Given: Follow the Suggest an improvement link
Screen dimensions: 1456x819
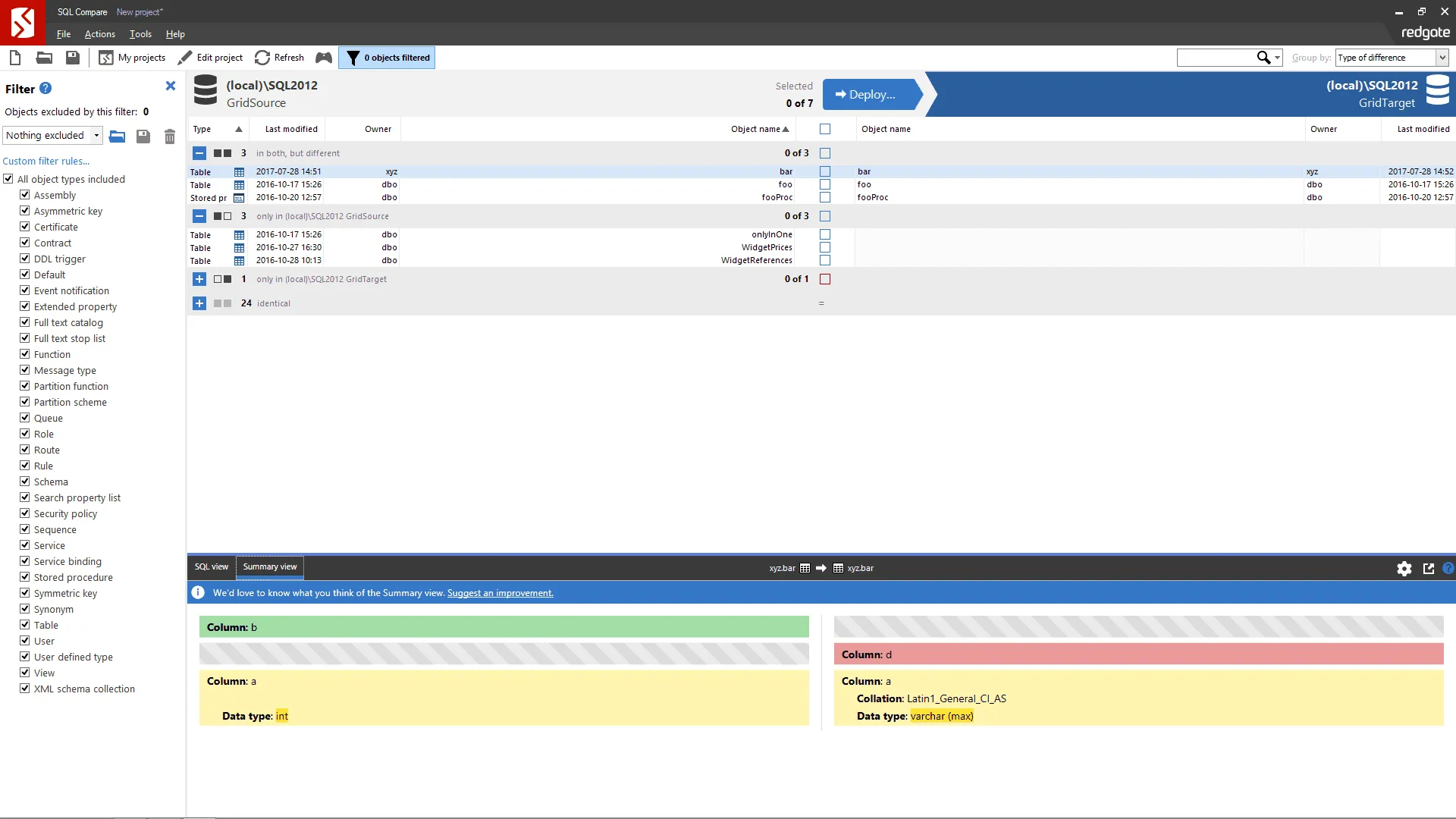Looking at the screenshot, I should coord(499,593).
